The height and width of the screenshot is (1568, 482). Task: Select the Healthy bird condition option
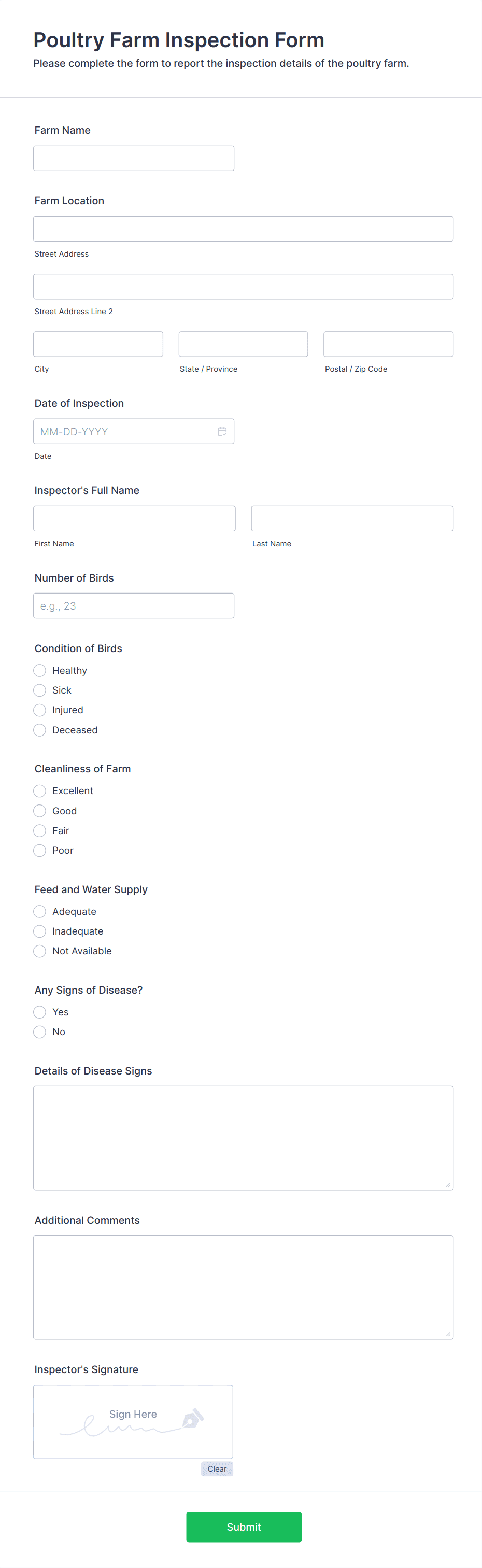[x=39, y=670]
